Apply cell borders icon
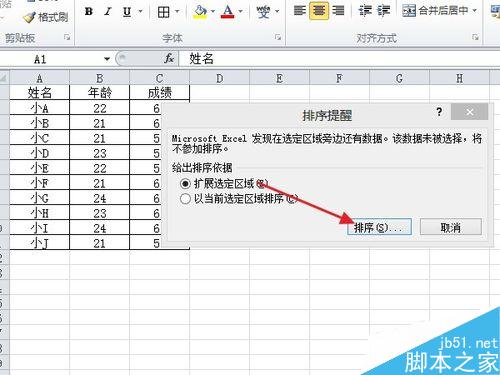 coord(163,12)
